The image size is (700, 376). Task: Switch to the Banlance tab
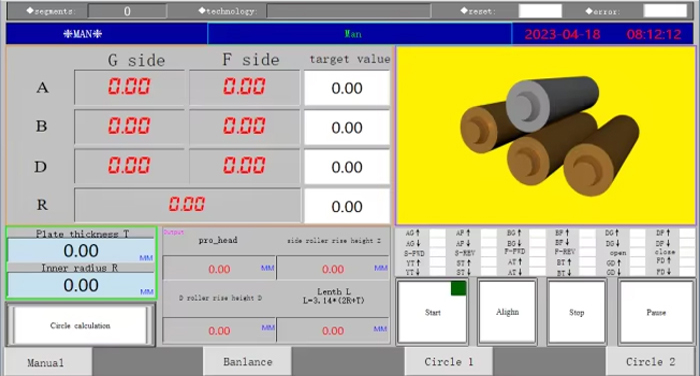(248, 361)
